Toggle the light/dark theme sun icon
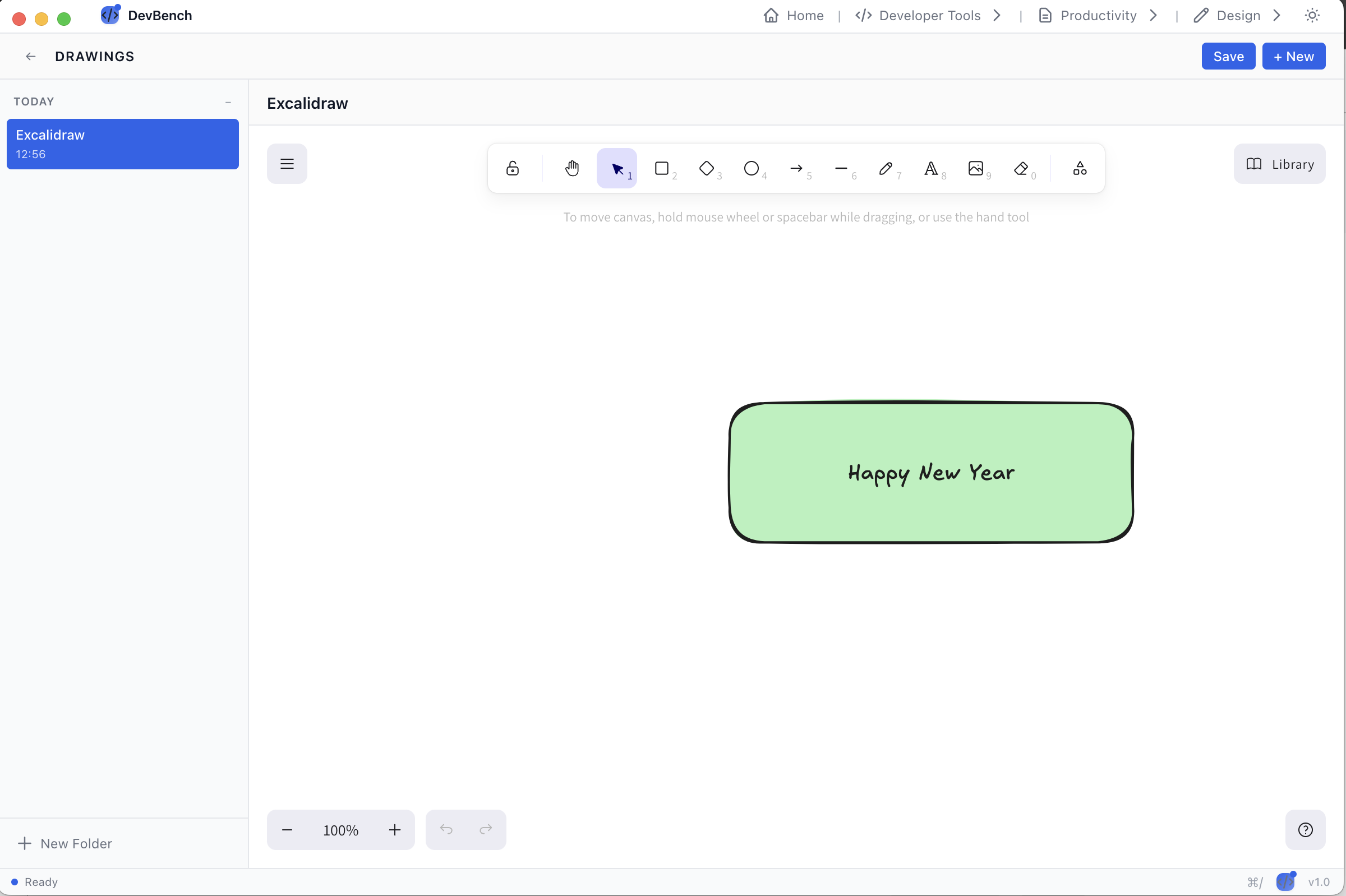Viewport: 1346px width, 896px height. click(x=1312, y=16)
